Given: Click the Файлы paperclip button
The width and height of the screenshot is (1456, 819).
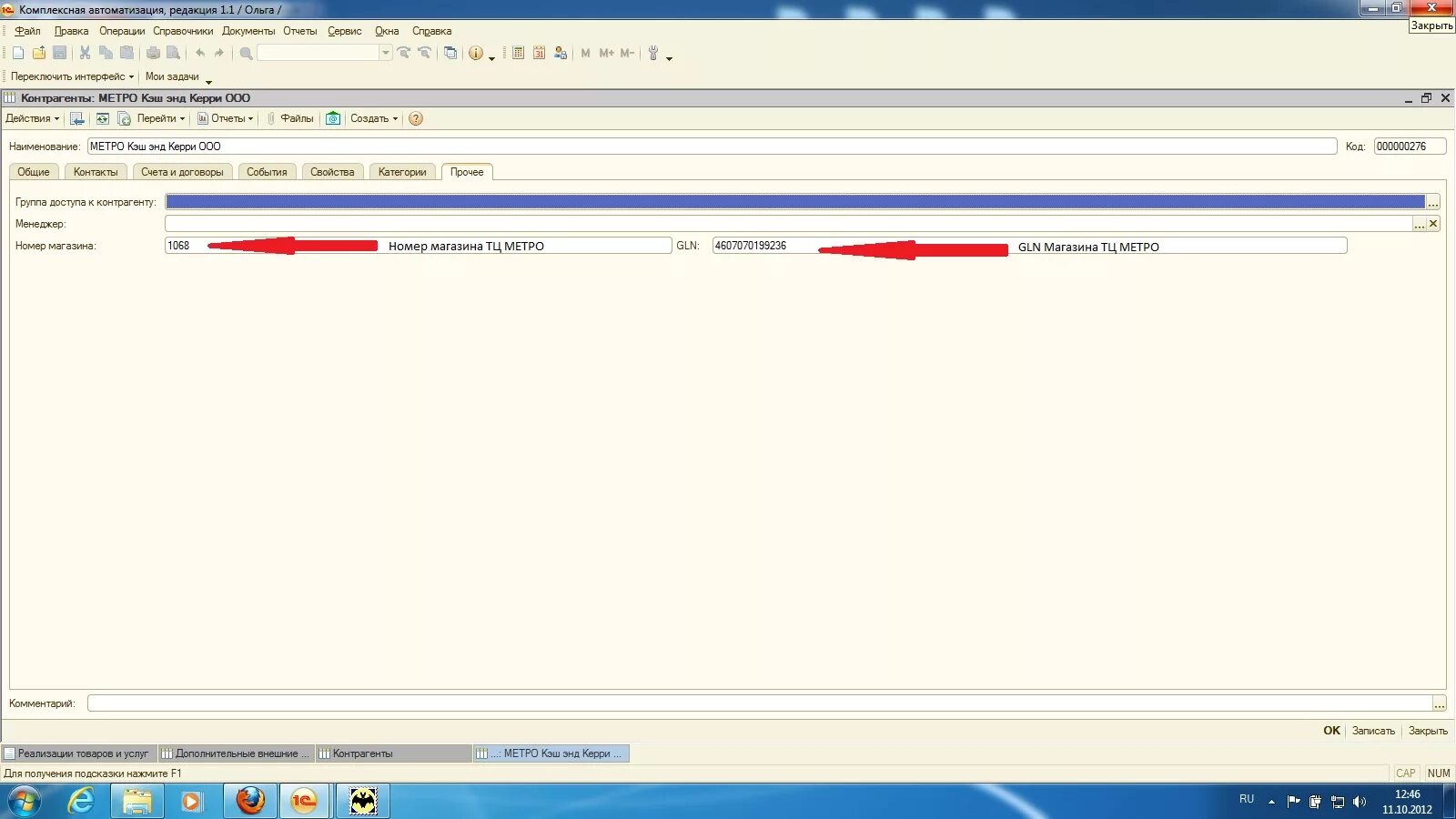Looking at the screenshot, I should tap(290, 118).
